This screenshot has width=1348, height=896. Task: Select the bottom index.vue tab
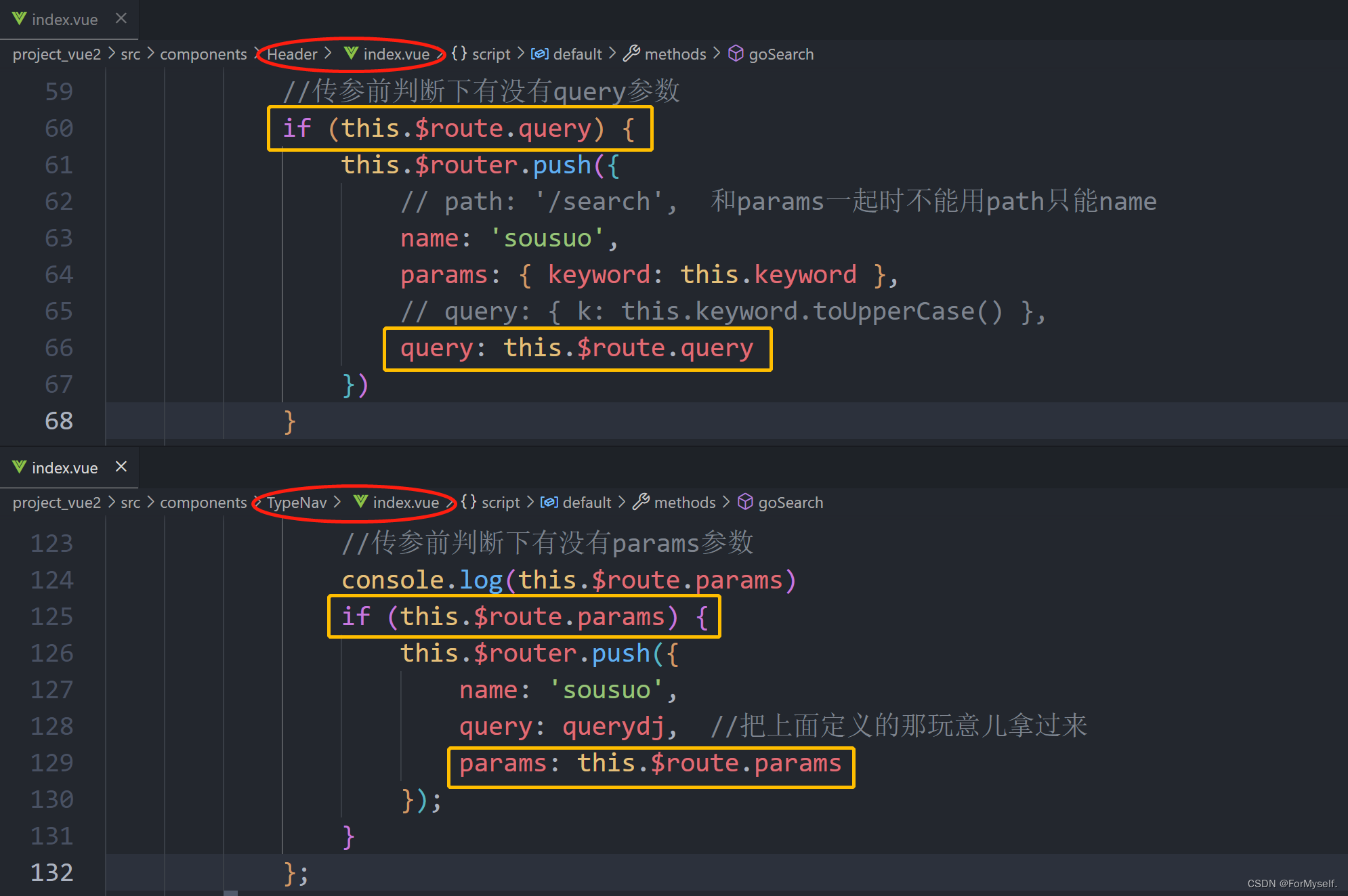[x=68, y=468]
